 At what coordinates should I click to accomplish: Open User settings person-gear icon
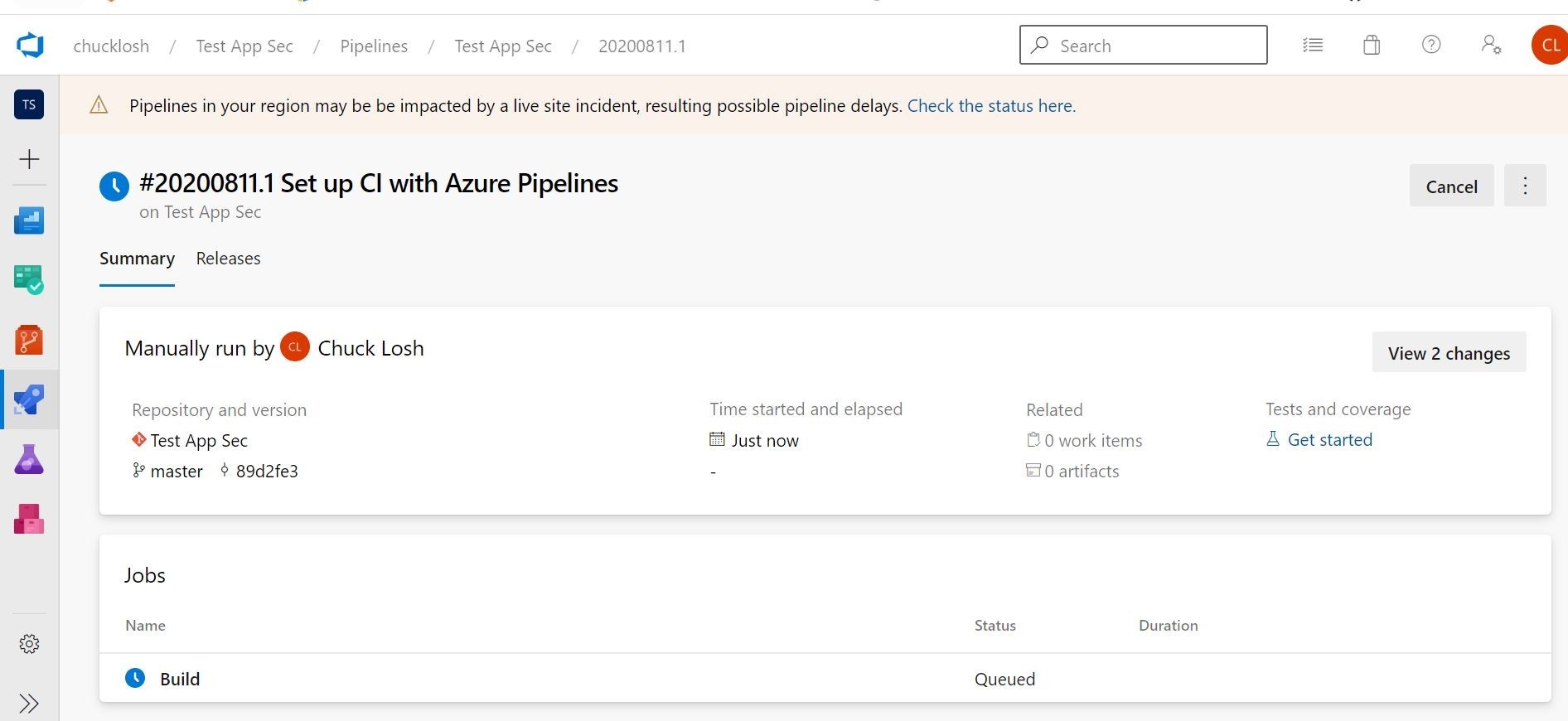click(1491, 45)
